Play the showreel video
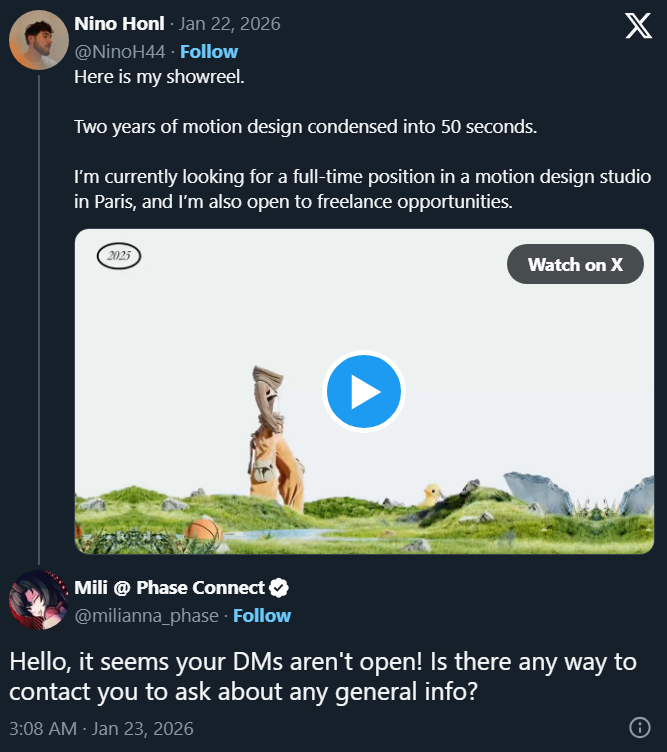This screenshot has height=752, width=667. (363, 392)
